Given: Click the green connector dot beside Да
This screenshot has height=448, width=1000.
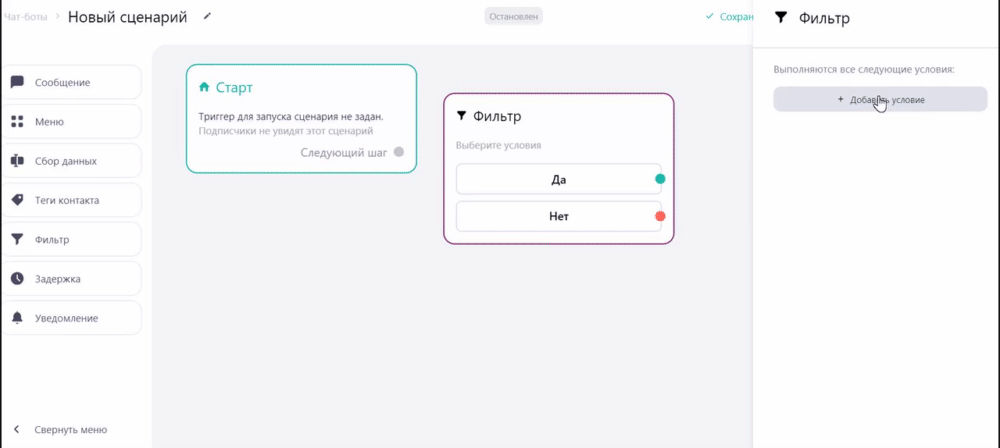Looking at the screenshot, I should (x=660, y=179).
